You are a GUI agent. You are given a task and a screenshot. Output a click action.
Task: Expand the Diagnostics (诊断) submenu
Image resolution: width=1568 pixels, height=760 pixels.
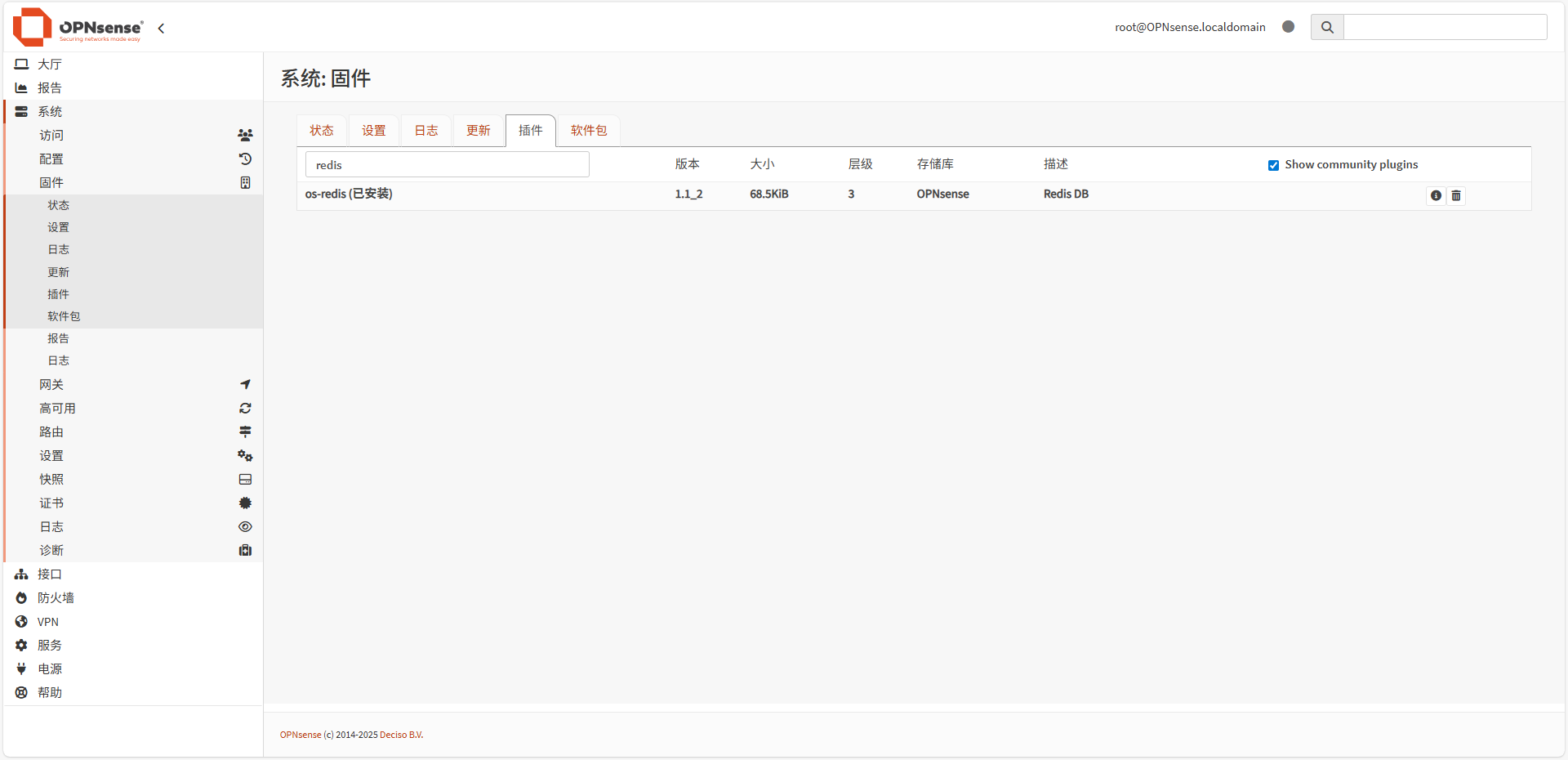pos(51,551)
